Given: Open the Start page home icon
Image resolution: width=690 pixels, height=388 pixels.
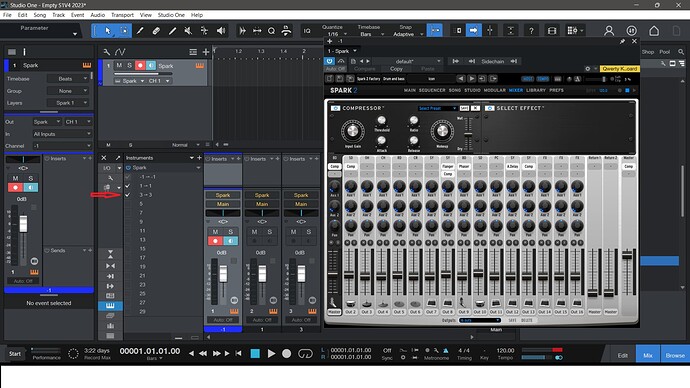Looking at the screenshot, I should coord(654,31).
